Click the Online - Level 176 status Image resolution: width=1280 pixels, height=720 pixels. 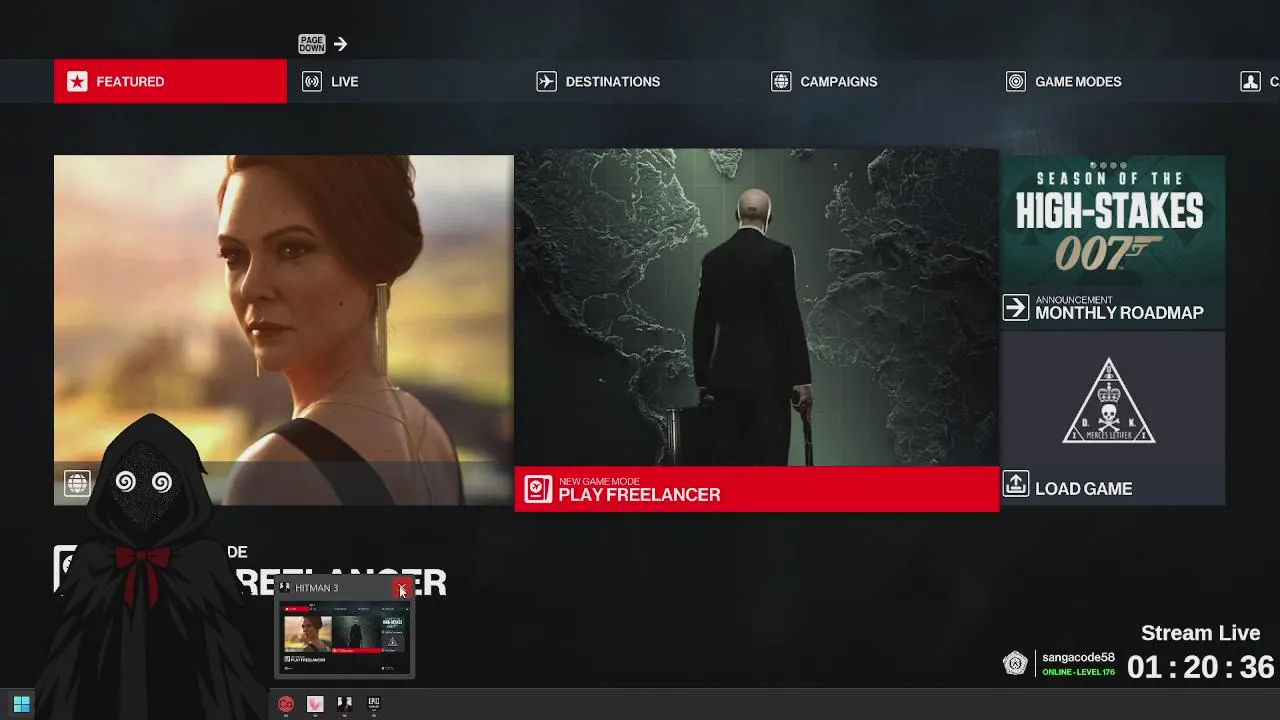pos(1078,672)
